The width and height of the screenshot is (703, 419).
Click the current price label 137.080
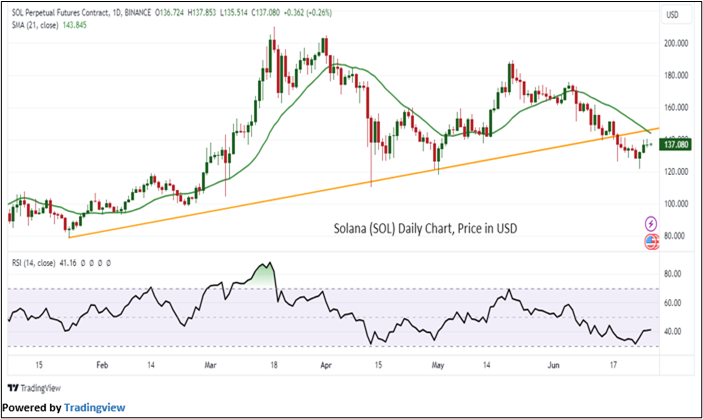[676, 145]
